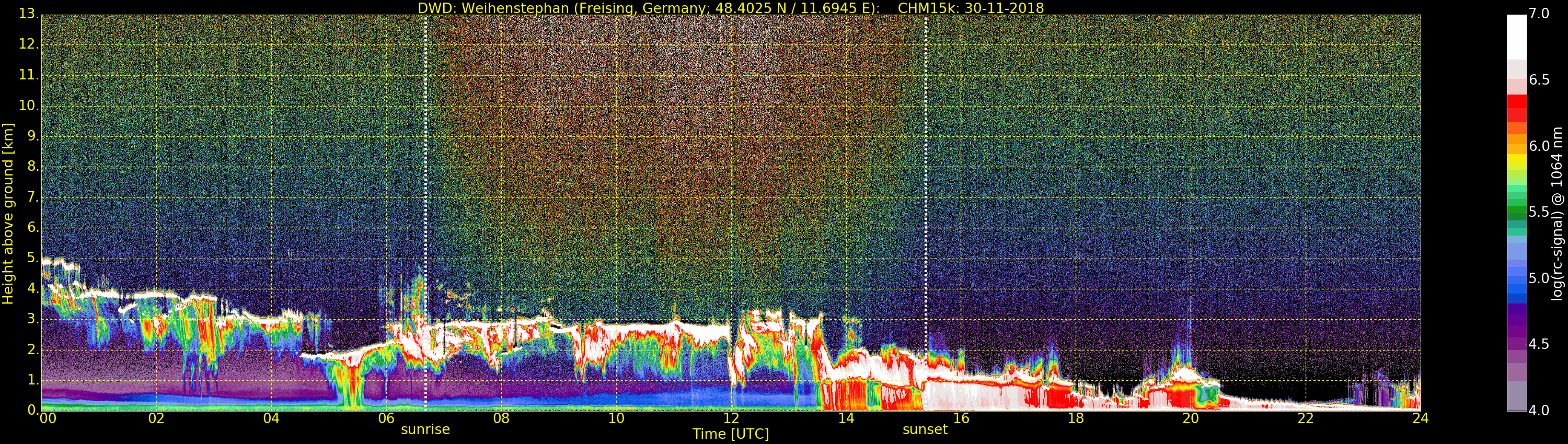The height and width of the screenshot is (444, 1568).
Task: Click the 00 tick at the axis start
Action: [x=48, y=418]
